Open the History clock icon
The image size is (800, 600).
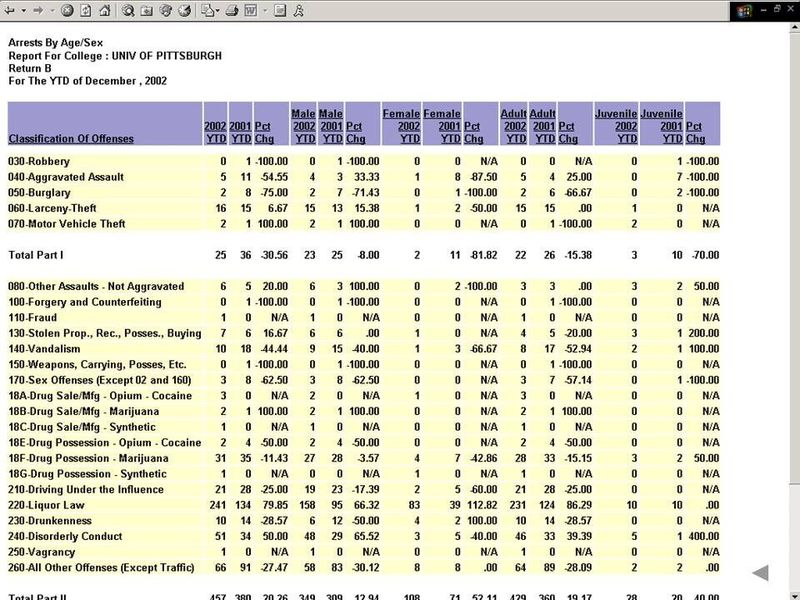point(185,10)
